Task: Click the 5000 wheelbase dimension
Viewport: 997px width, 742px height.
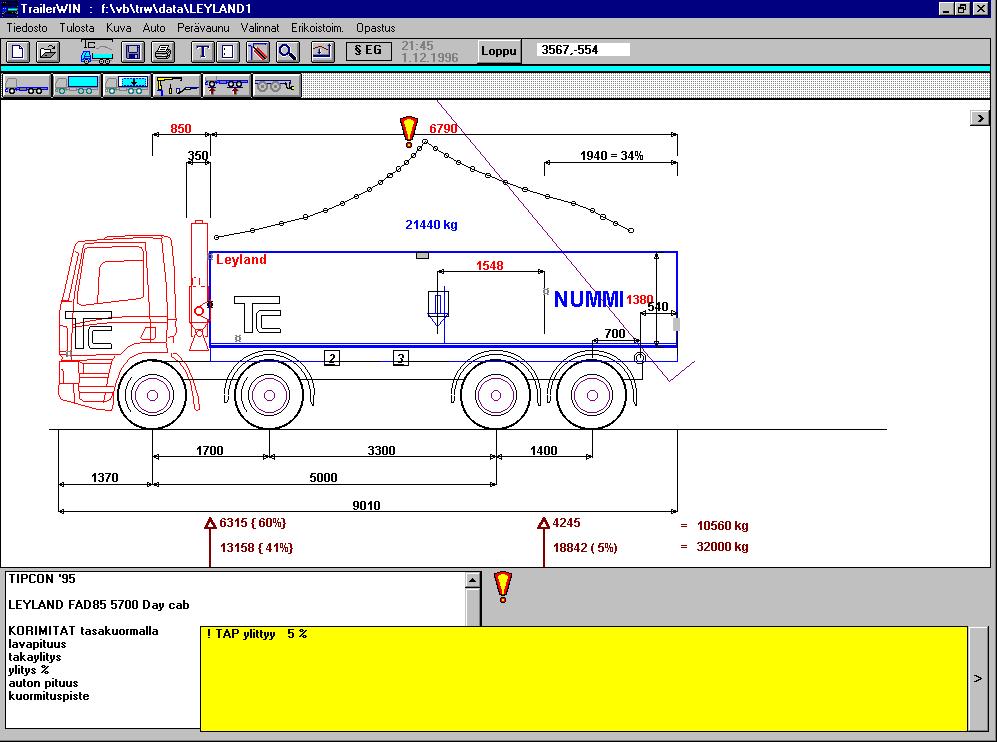Action: point(323,477)
